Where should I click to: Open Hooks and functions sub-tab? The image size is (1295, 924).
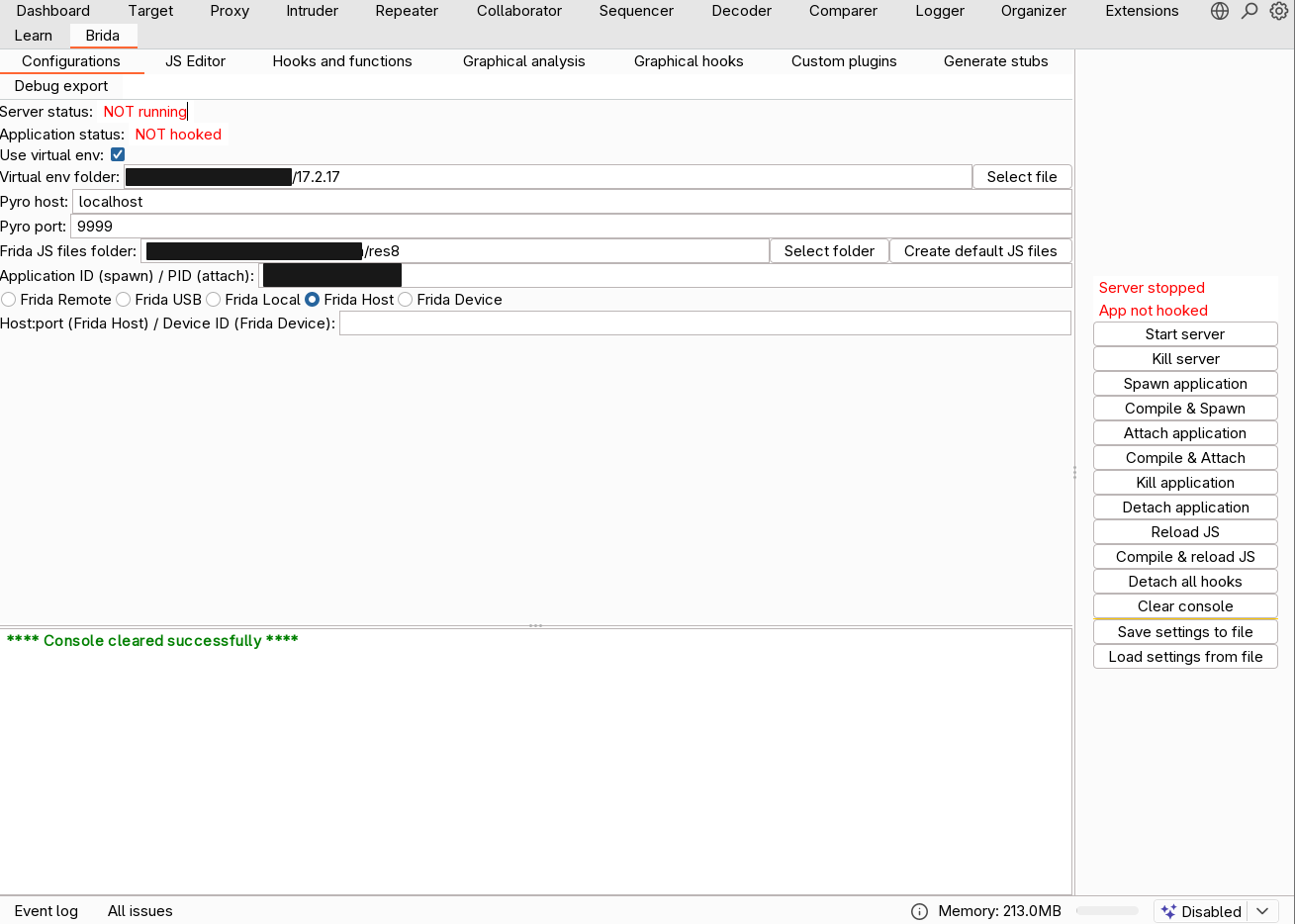click(x=342, y=61)
